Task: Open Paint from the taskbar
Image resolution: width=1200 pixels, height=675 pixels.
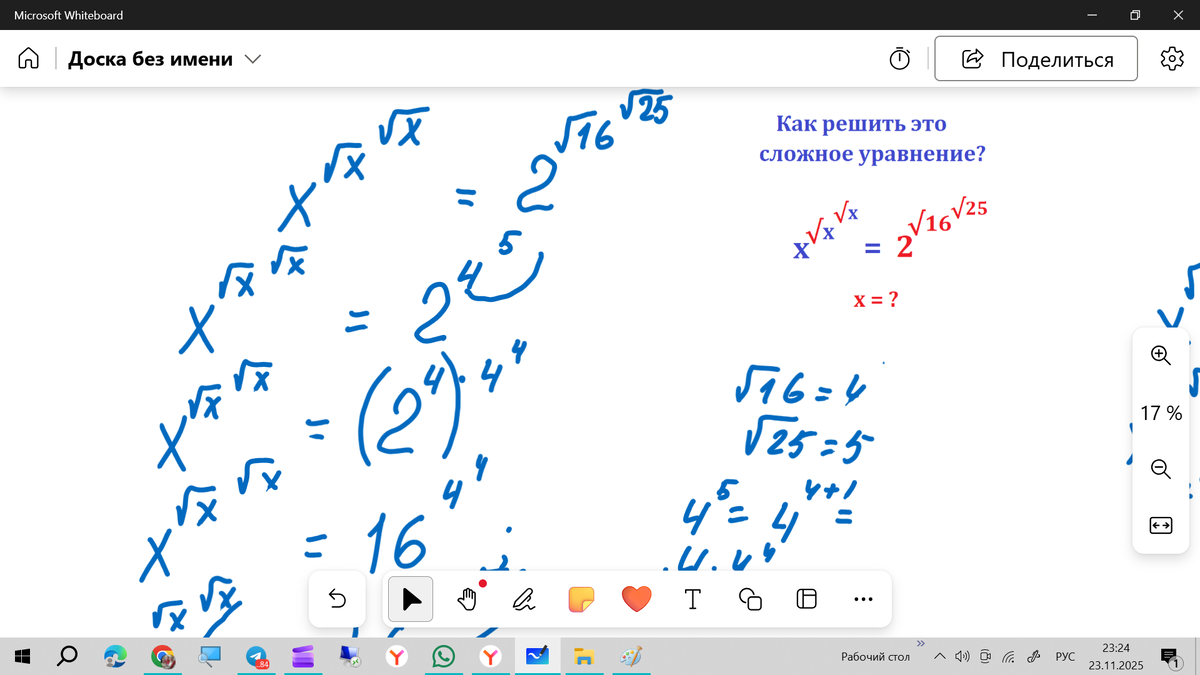Action: pos(632,656)
